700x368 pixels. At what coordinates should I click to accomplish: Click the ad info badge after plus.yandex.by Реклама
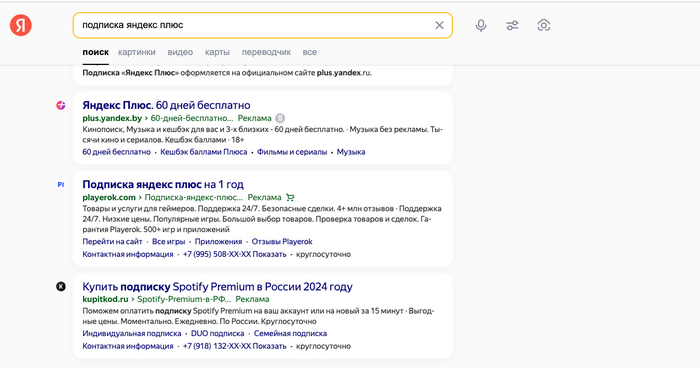[x=280, y=118]
